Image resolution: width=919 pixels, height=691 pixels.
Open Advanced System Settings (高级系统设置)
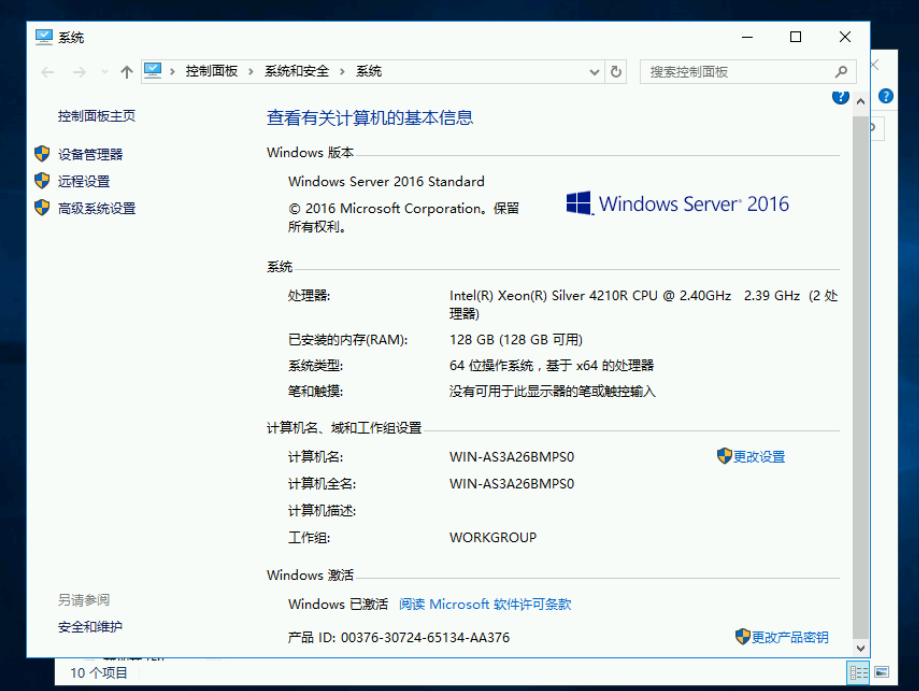tap(97, 208)
